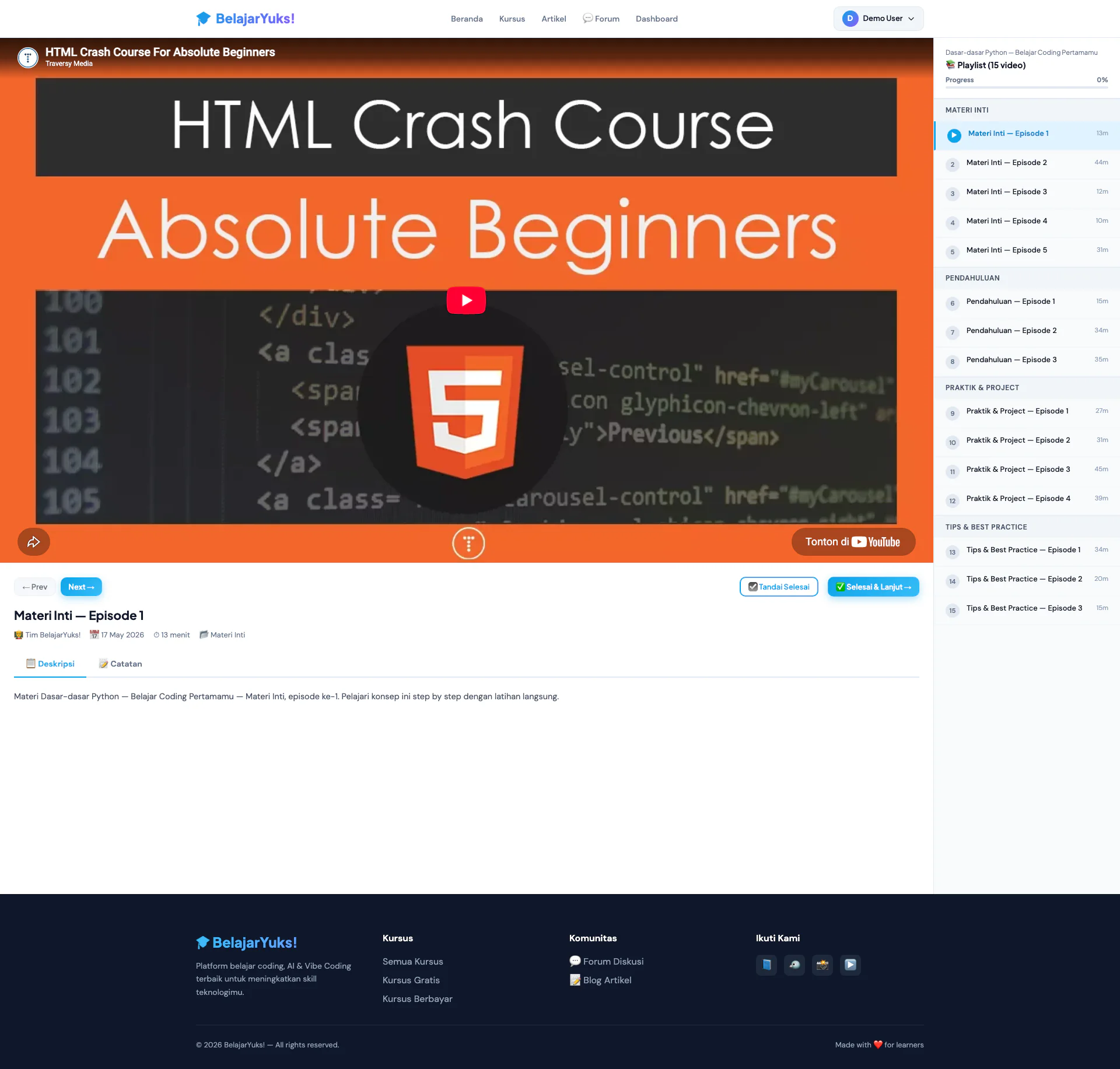Open the Demo User account dropdown
The width and height of the screenshot is (1120, 1069).
(x=878, y=19)
